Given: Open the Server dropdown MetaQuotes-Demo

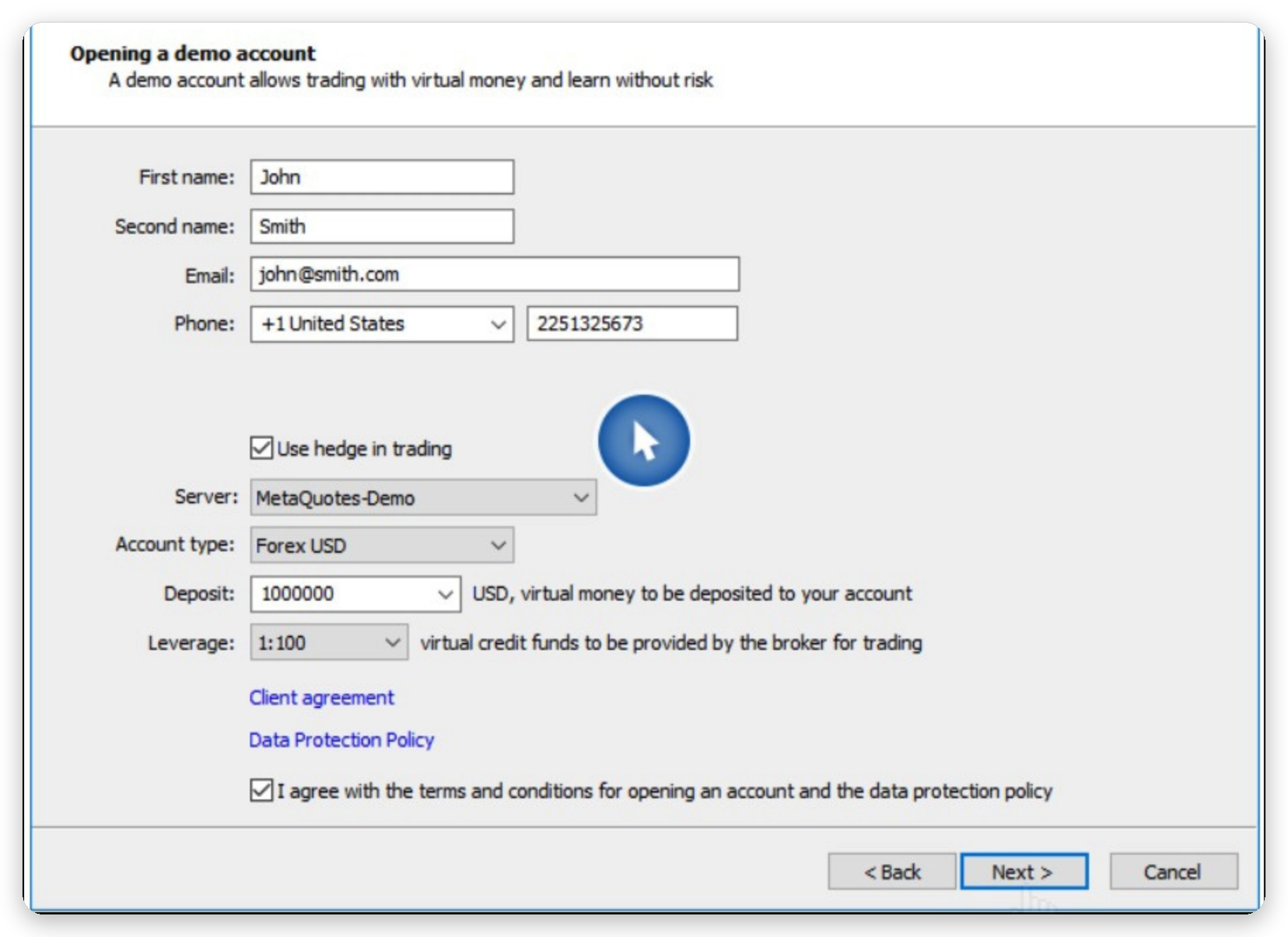Looking at the screenshot, I should coord(423,498).
